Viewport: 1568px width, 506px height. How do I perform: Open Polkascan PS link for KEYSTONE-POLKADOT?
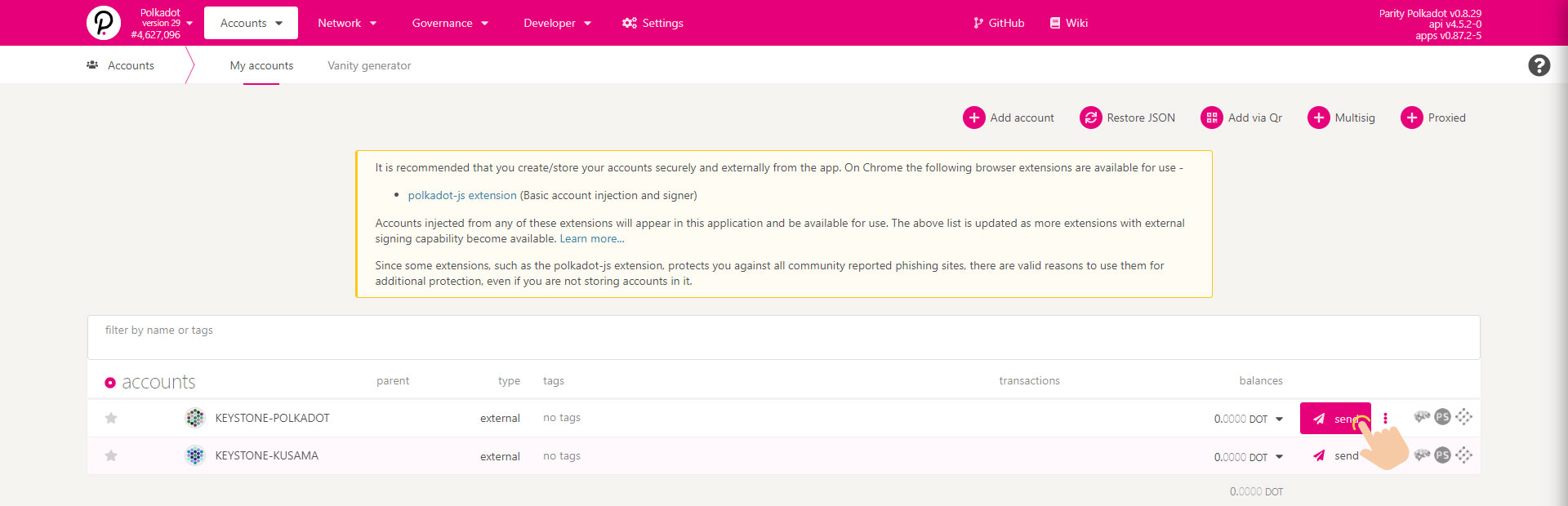tap(1443, 417)
